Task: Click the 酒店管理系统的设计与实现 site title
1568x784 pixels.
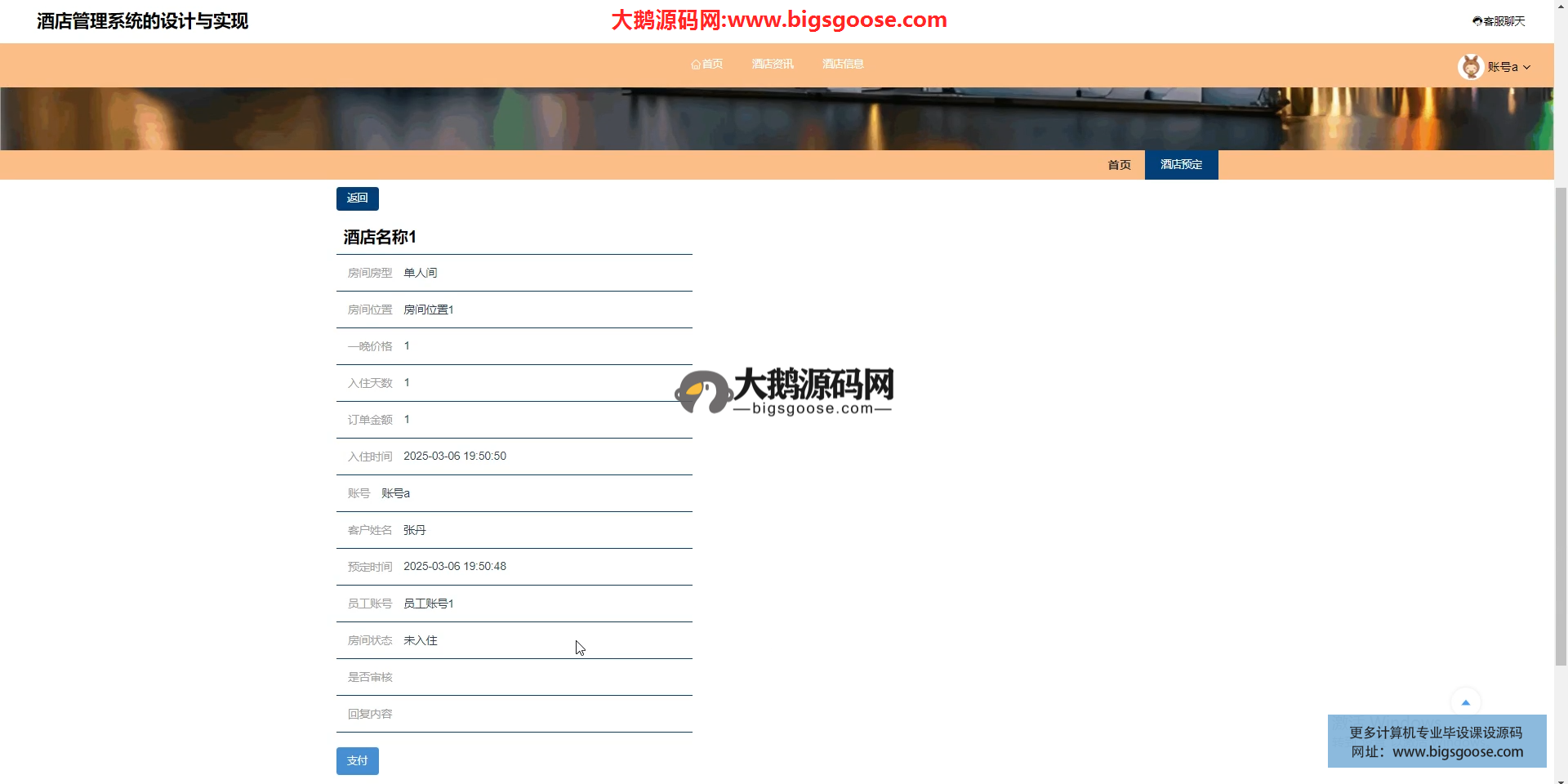Action: 142,21
